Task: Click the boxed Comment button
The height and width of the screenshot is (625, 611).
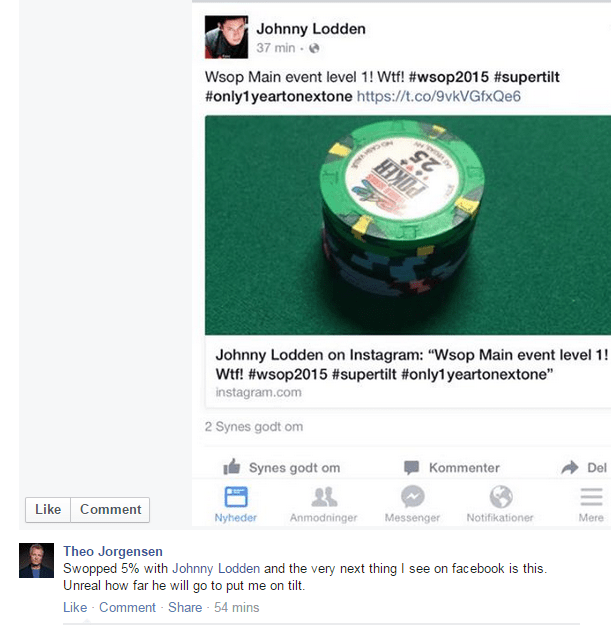Action: pyautogui.click(x=110, y=509)
